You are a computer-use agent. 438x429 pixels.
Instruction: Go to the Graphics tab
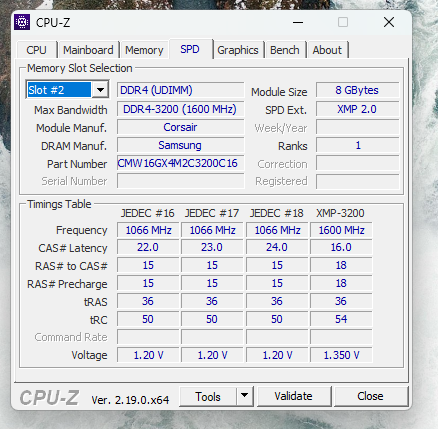click(238, 50)
